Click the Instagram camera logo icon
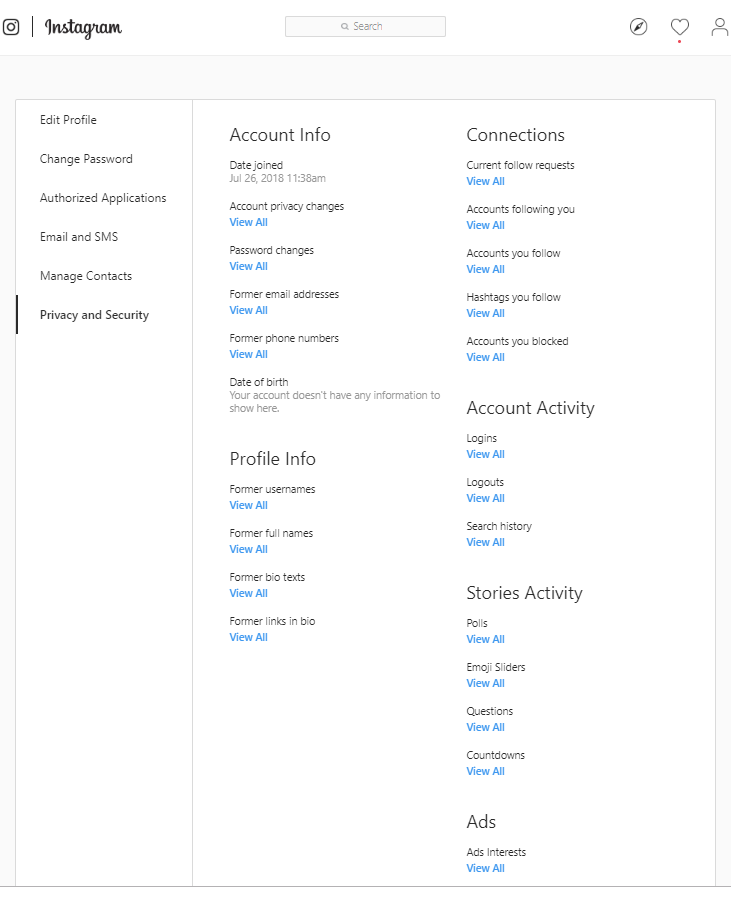This screenshot has width=731, height=901. [x=10, y=27]
